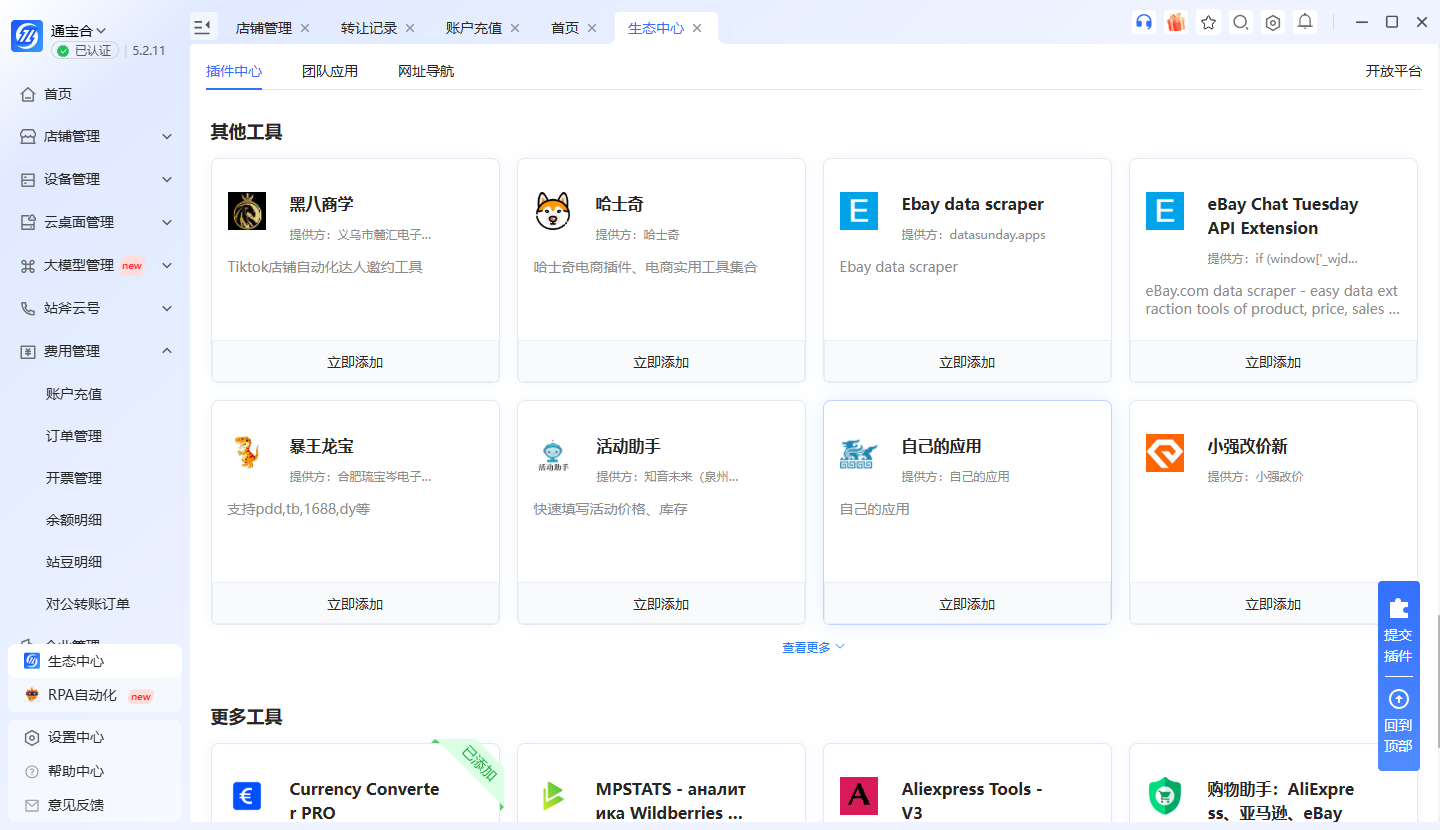
Task: Click the 购物助手 green shield icon
Action: point(1165,796)
